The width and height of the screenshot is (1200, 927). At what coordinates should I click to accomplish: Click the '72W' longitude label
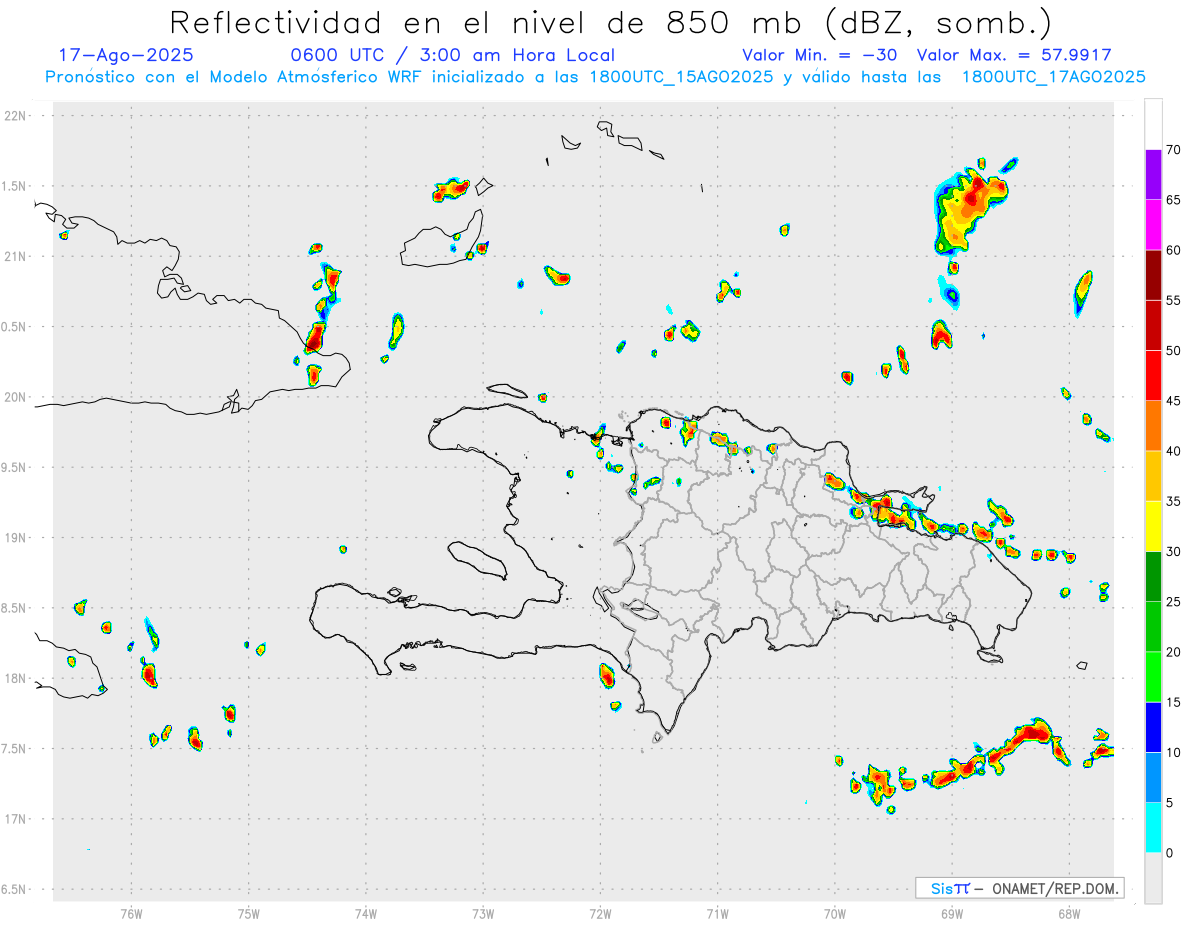(x=601, y=913)
